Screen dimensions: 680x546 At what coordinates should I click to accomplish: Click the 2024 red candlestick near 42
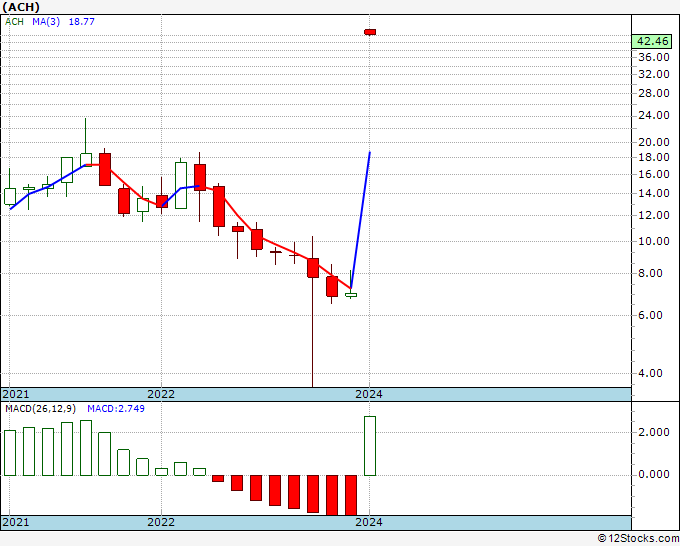(370, 32)
